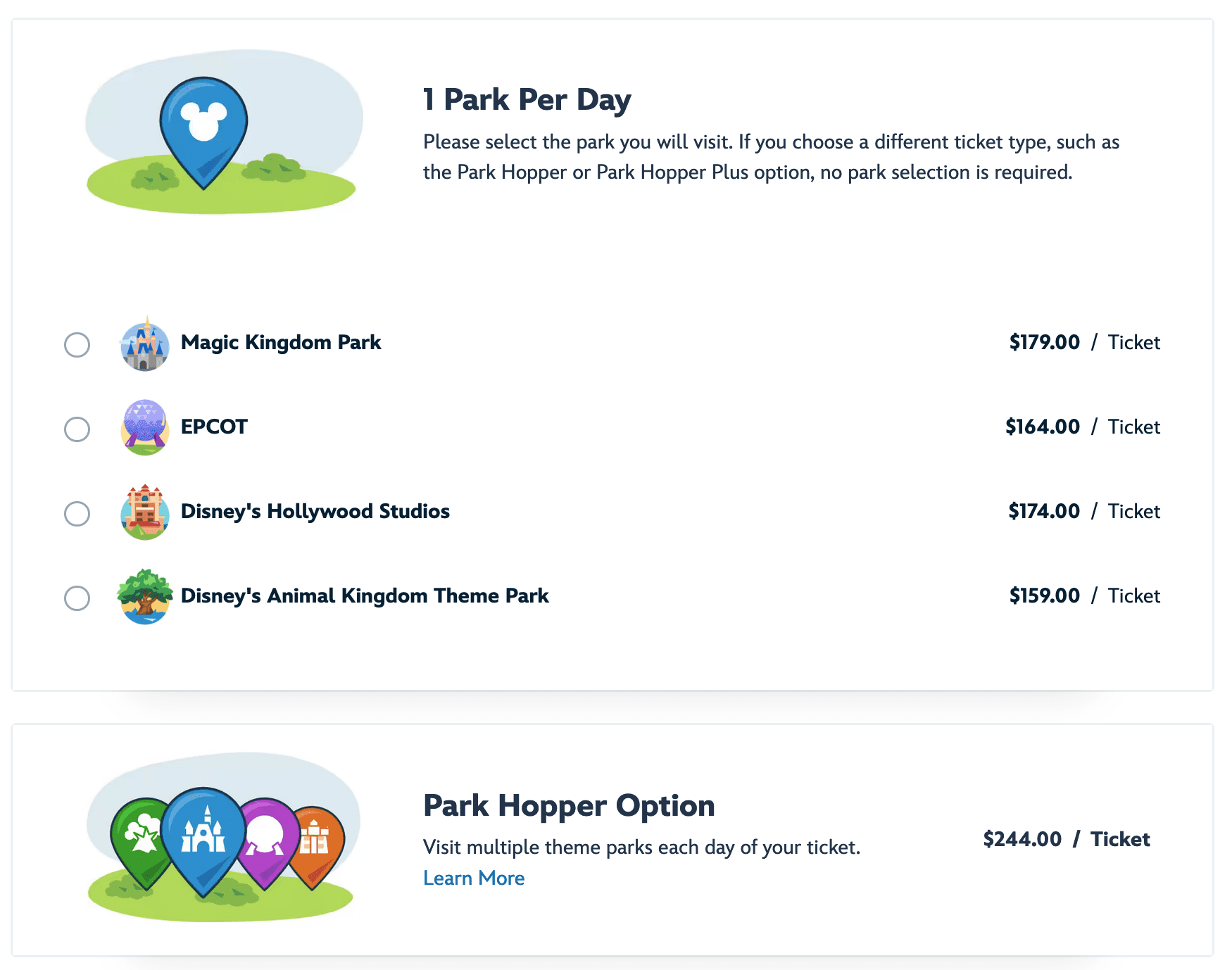The height and width of the screenshot is (970, 1232).
Task: Choose the Disney's Hollywood Studios radio button
Action: (x=77, y=514)
